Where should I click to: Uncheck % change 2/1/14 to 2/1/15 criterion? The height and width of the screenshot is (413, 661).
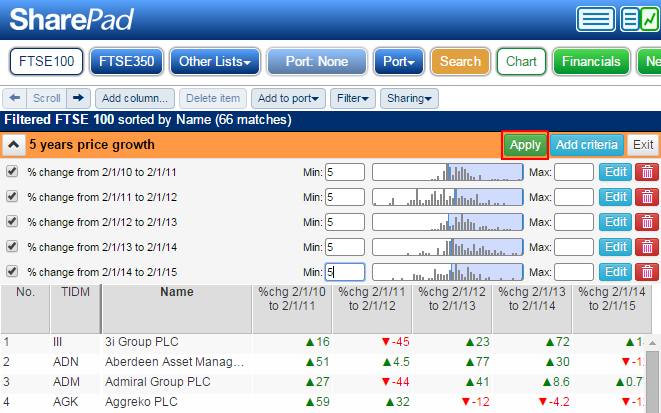(x=12, y=271)
